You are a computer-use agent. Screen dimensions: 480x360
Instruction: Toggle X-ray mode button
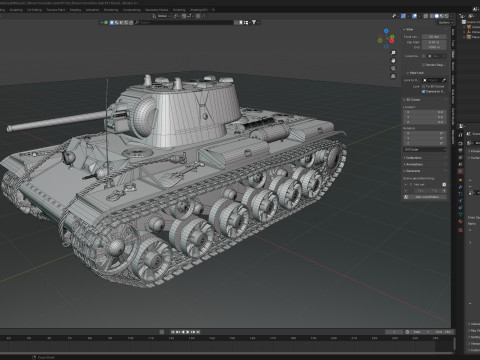coord(426,16)
